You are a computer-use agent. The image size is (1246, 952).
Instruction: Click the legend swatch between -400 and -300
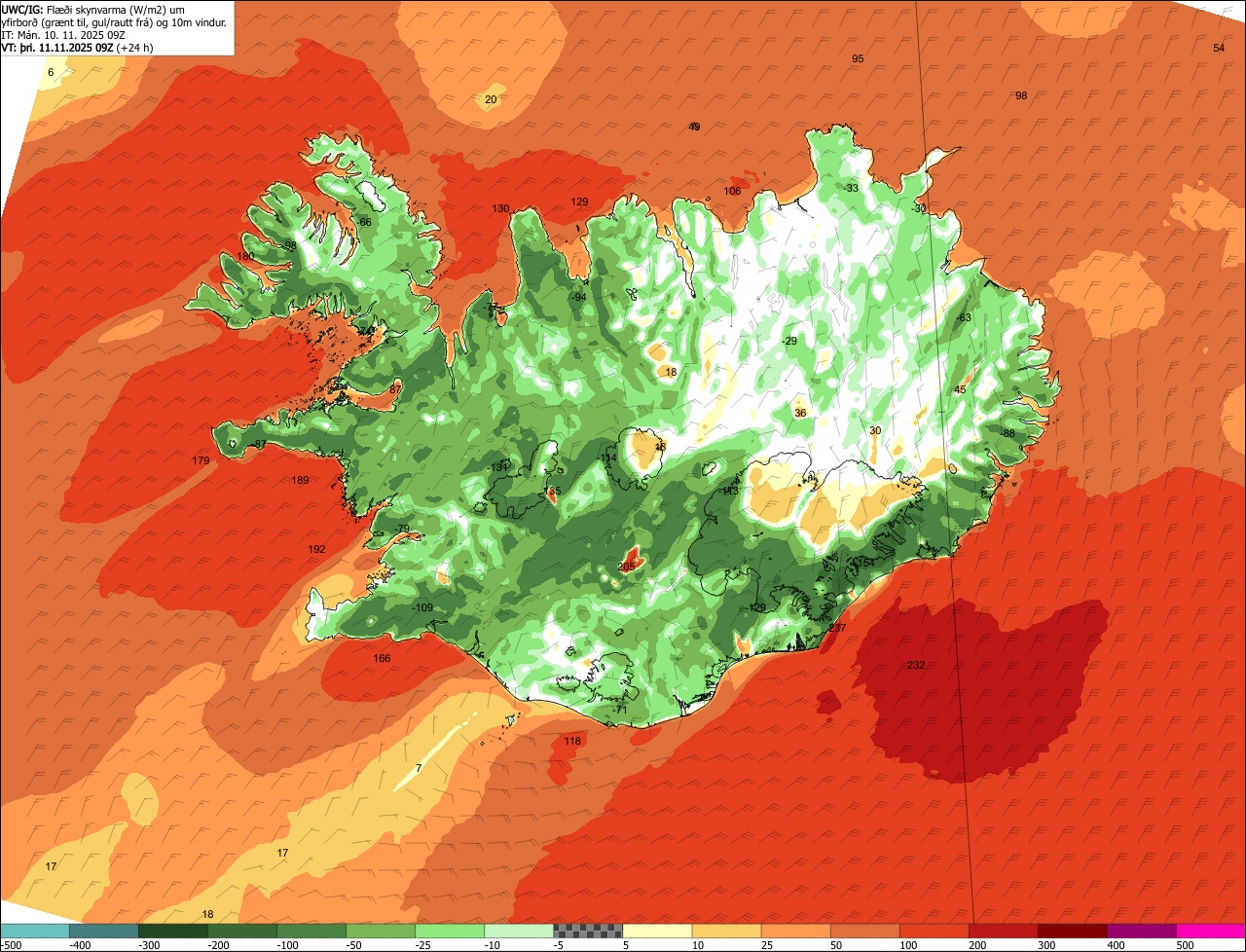click(103, 931)
